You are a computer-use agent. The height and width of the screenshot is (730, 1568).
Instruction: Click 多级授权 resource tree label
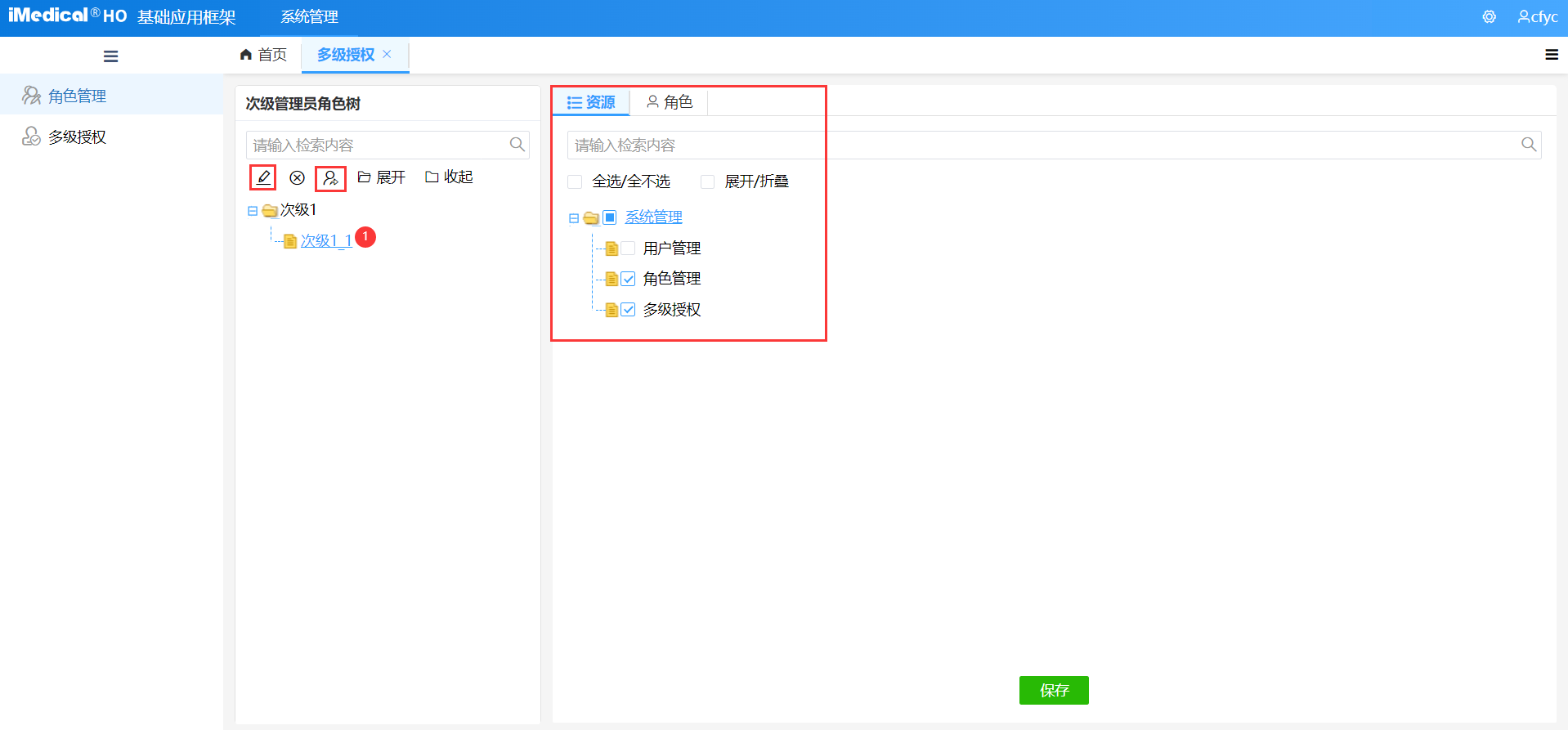672,310
